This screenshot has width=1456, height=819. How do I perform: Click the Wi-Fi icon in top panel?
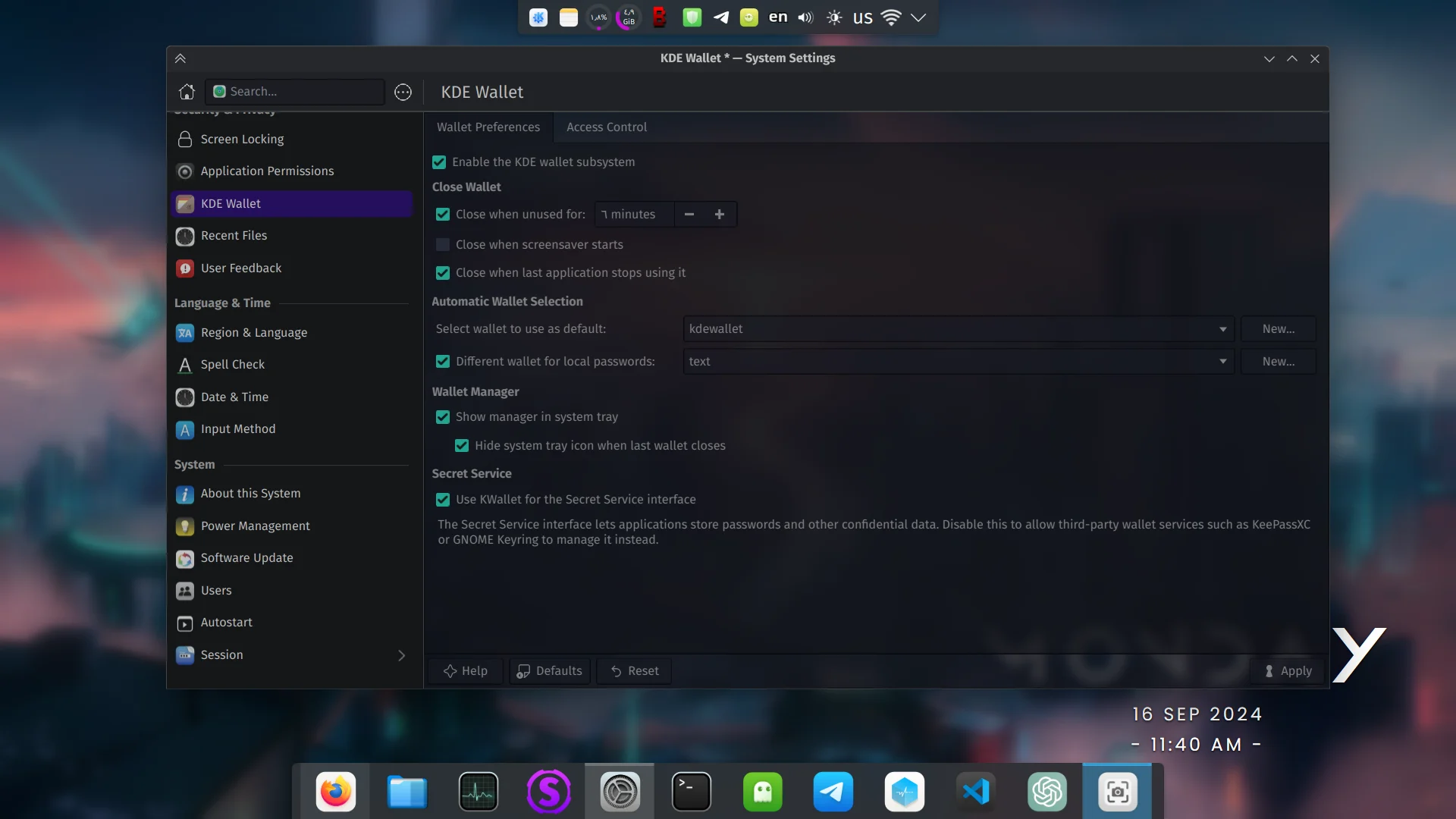point(891,17)
